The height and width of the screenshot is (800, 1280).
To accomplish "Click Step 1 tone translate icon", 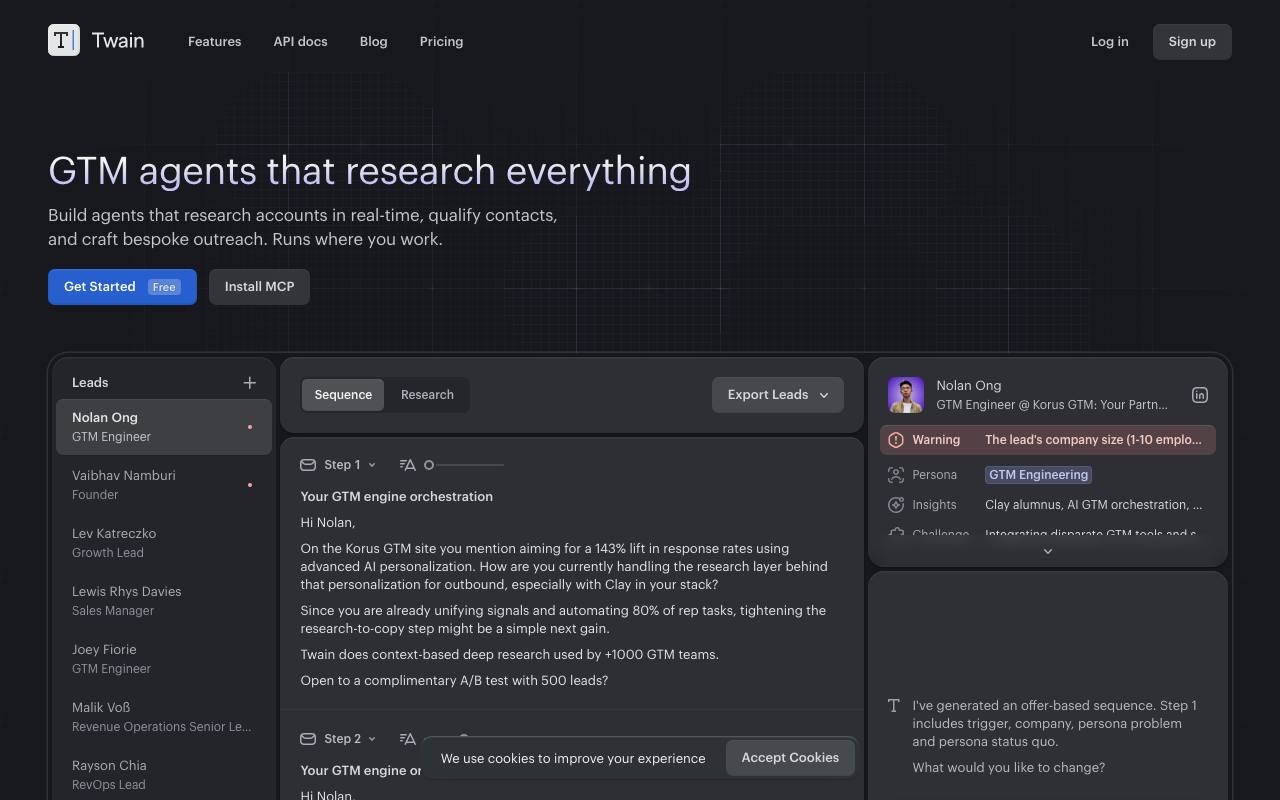I will 407,464.
